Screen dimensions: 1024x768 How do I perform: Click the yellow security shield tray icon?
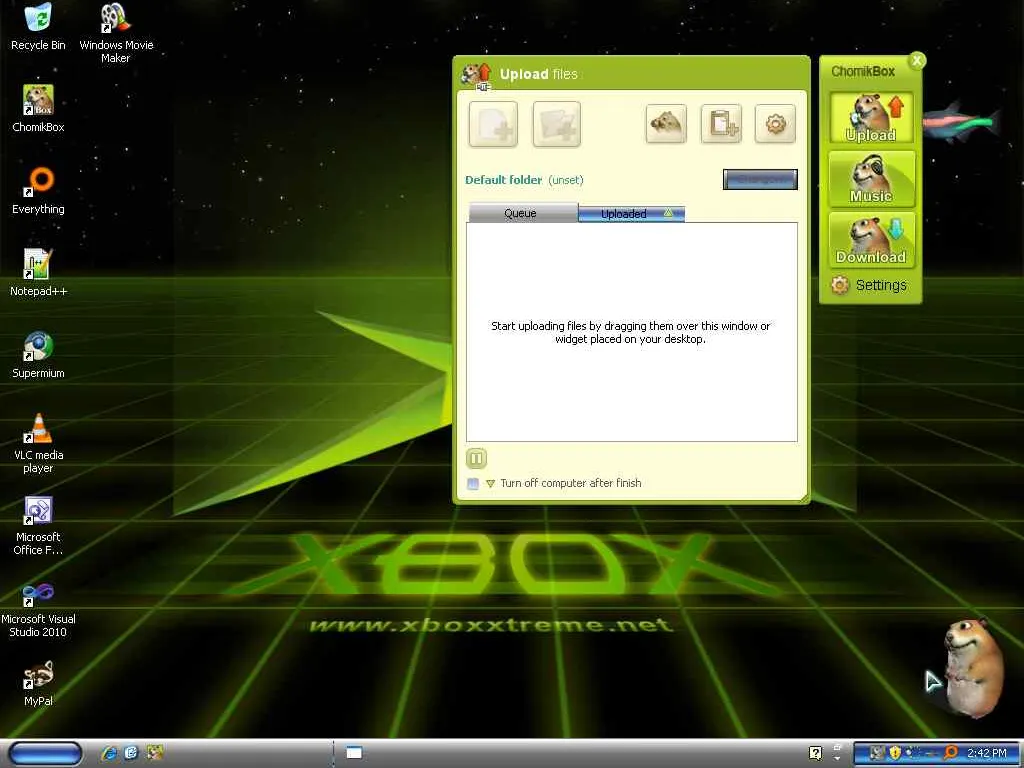895,753
